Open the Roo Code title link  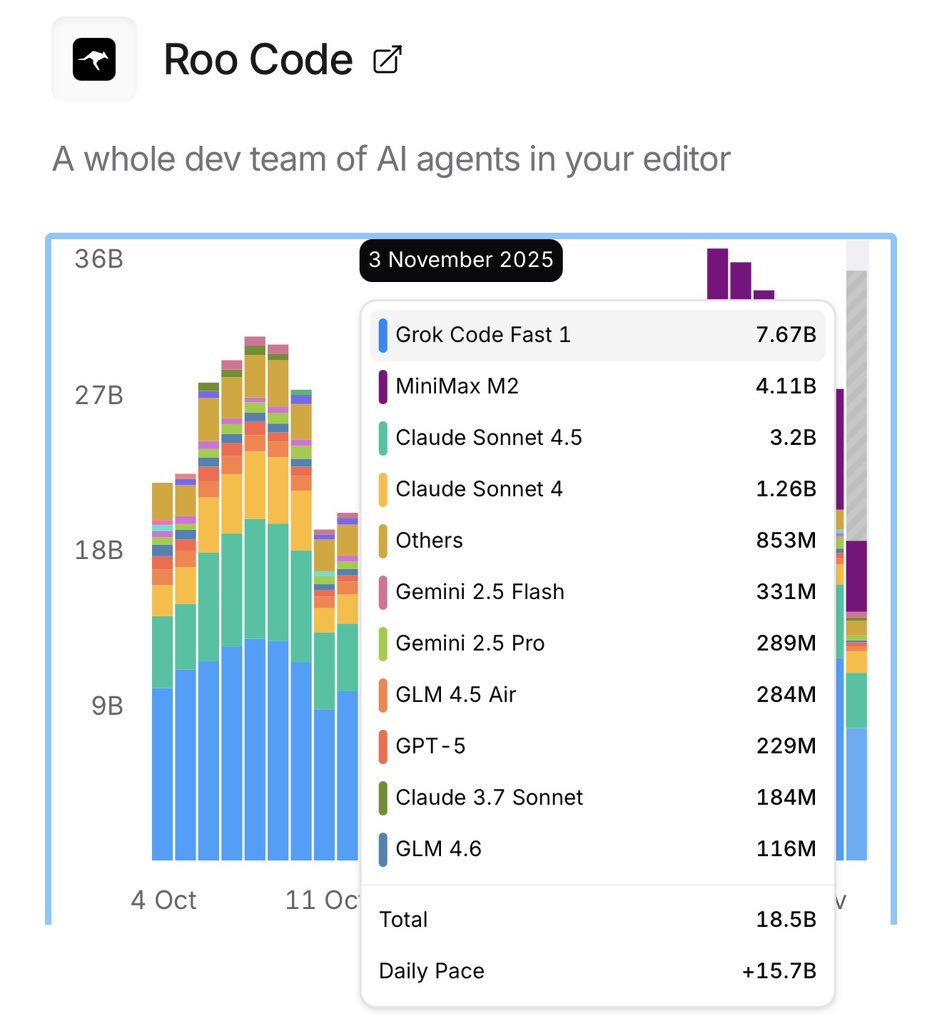[259, 59]
